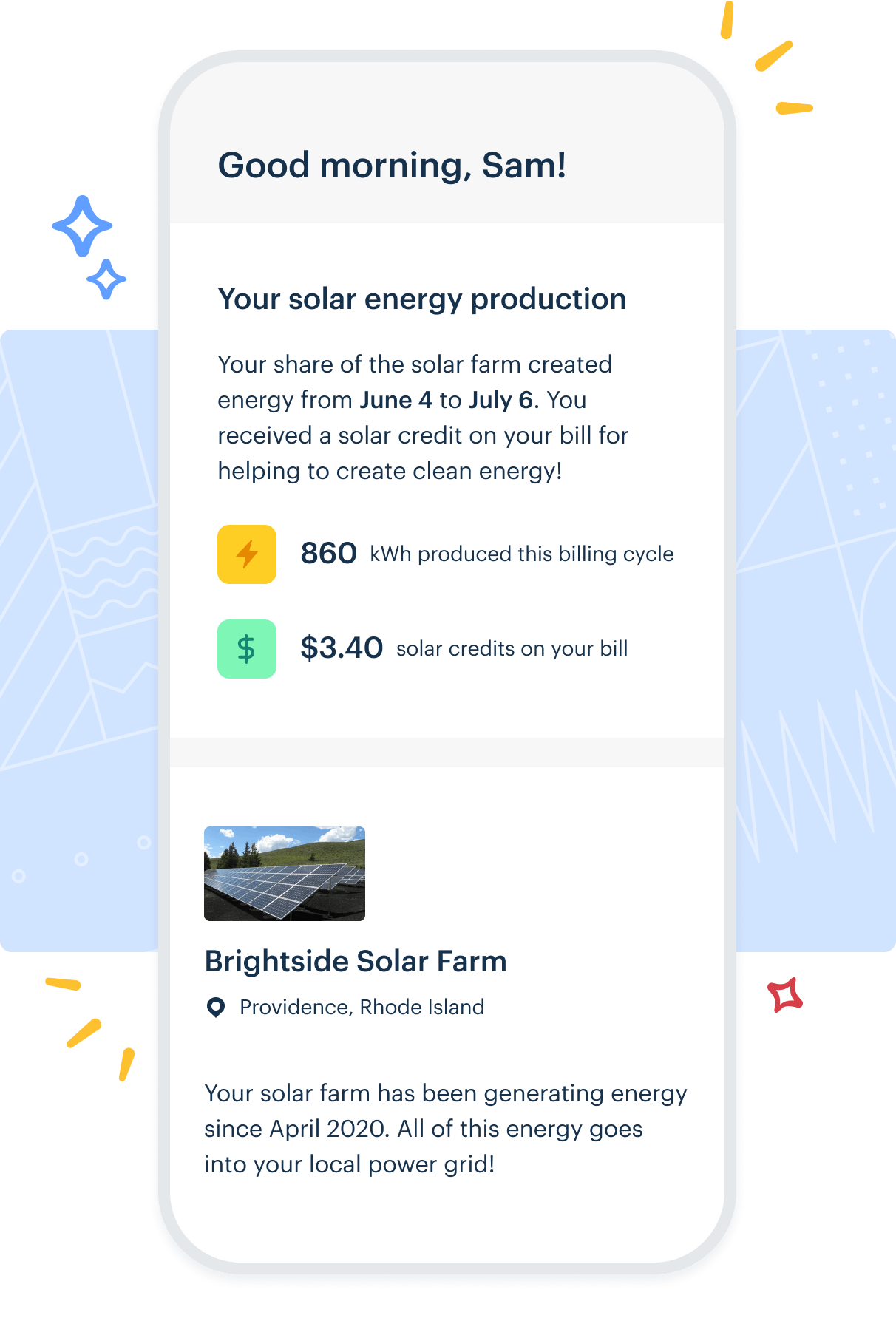Click Your solar energy production heading
Screen dimensions: 896x1321
tap(422, 299)
